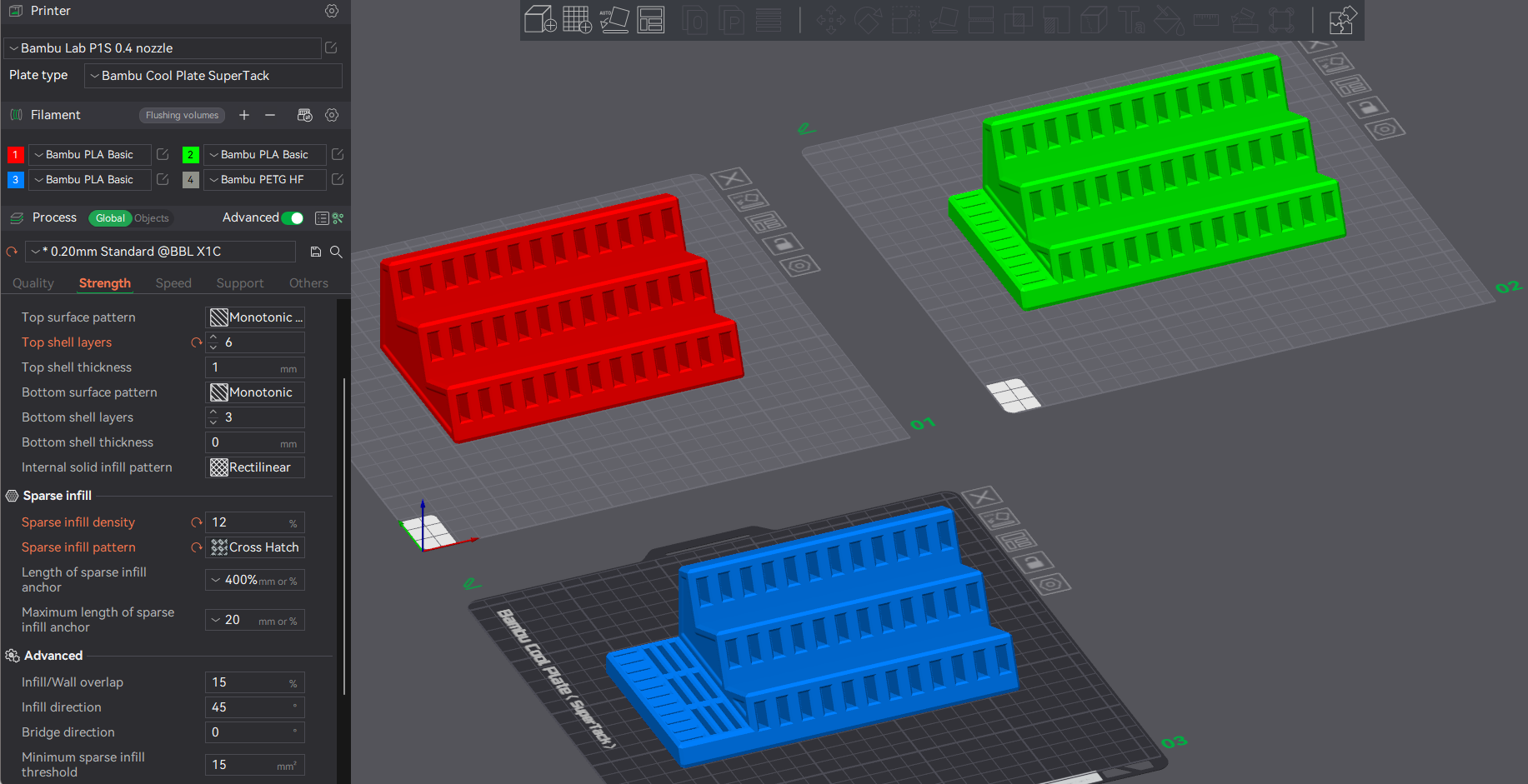Add a new plate with grid icon

577,19
